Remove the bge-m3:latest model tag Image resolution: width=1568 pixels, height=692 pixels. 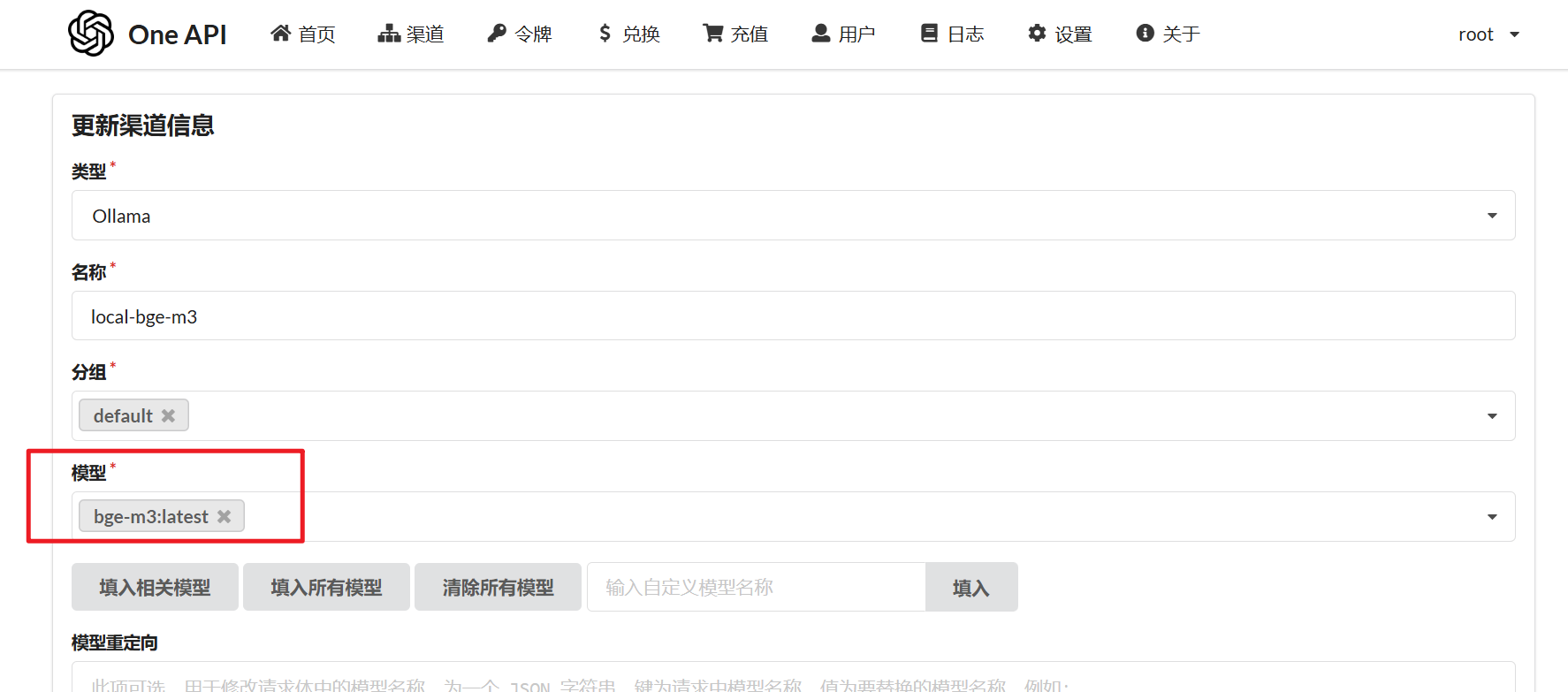pos(225,516)
